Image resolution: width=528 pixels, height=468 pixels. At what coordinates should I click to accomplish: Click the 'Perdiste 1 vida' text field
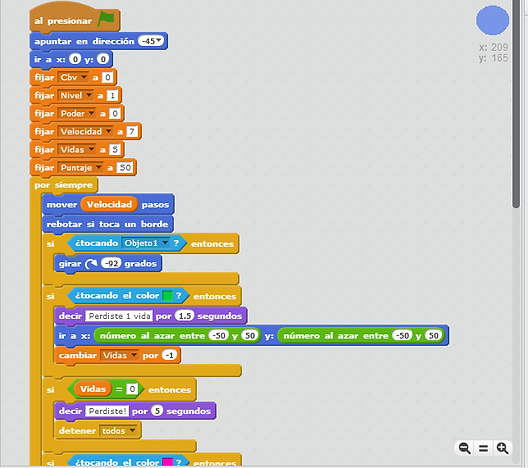tap(119, 316)
